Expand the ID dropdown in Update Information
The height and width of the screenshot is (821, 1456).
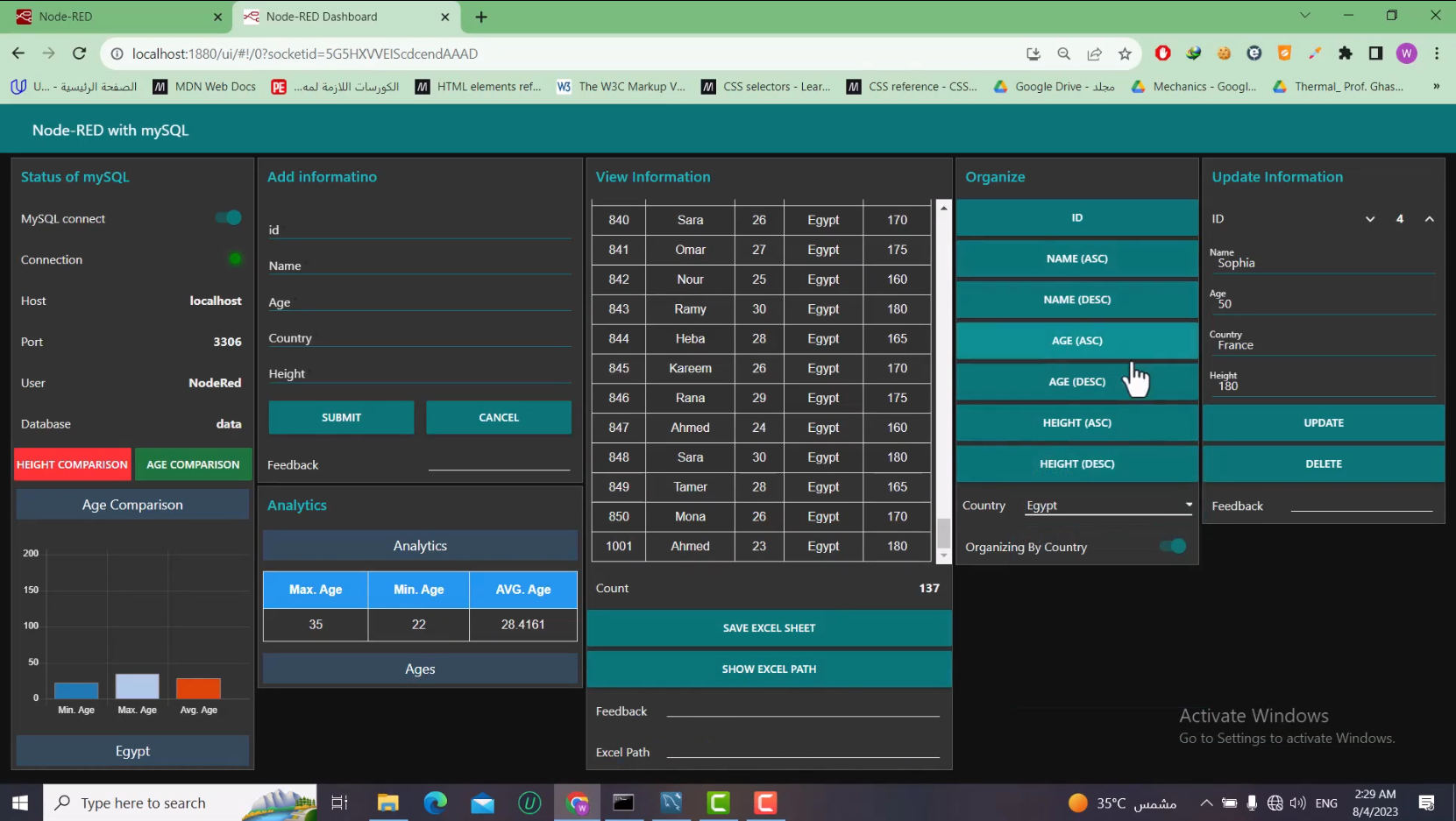(1370, 219)
